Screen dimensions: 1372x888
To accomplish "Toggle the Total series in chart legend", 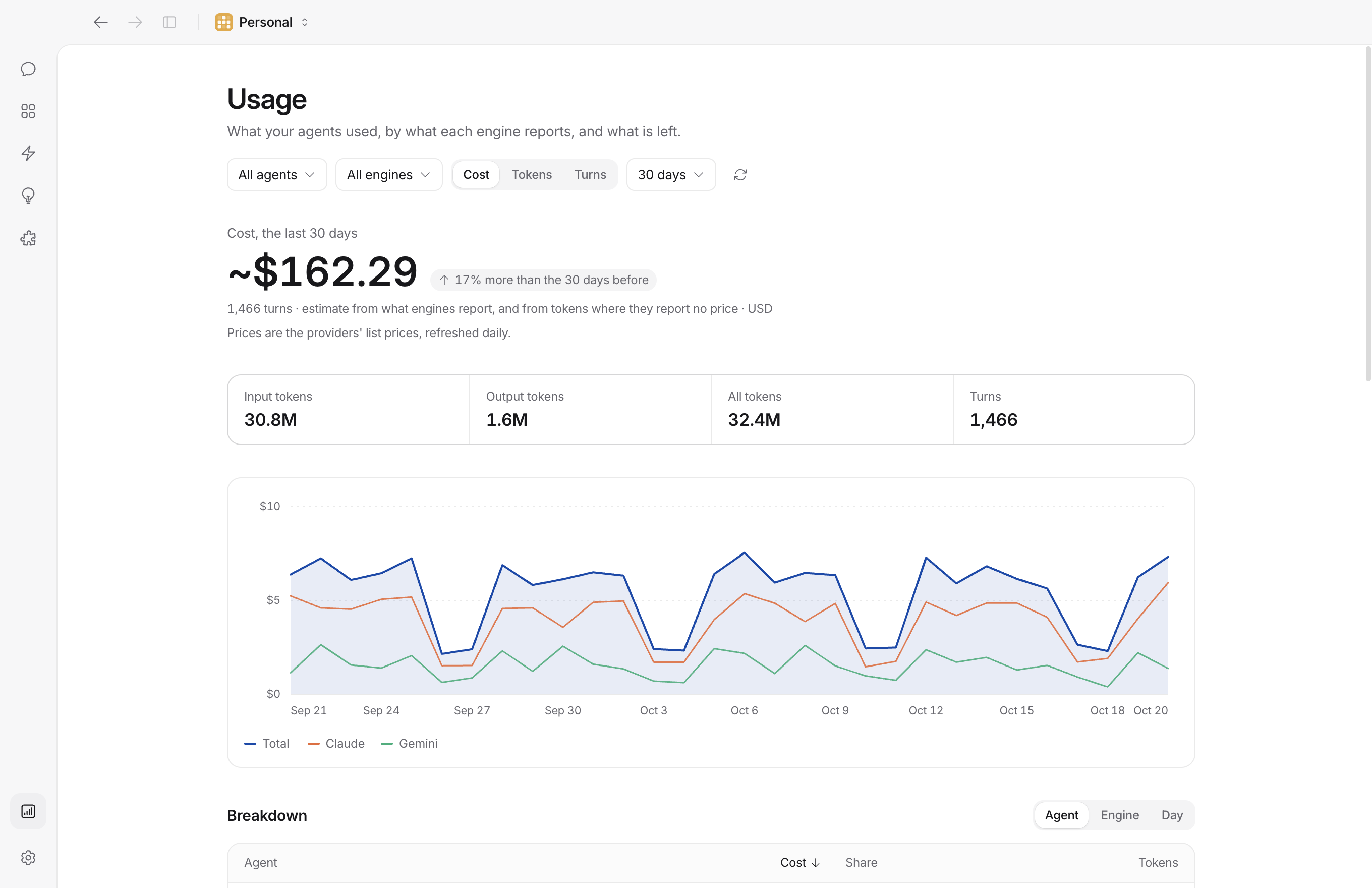I will [267, 744].
